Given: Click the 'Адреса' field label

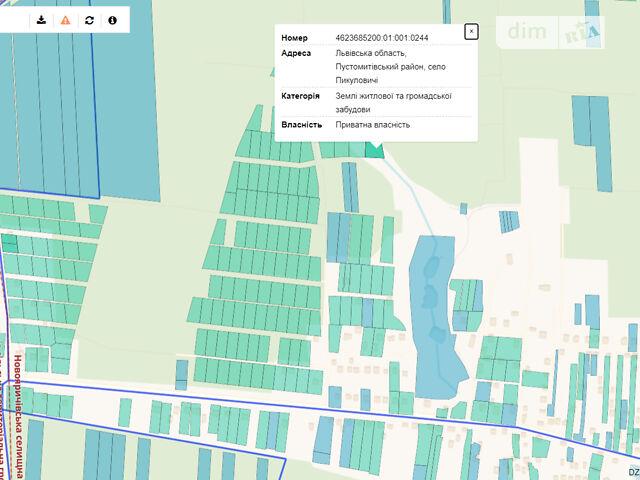Looking at the screenshot, I should pyautogui.click(x=297, y=52).
